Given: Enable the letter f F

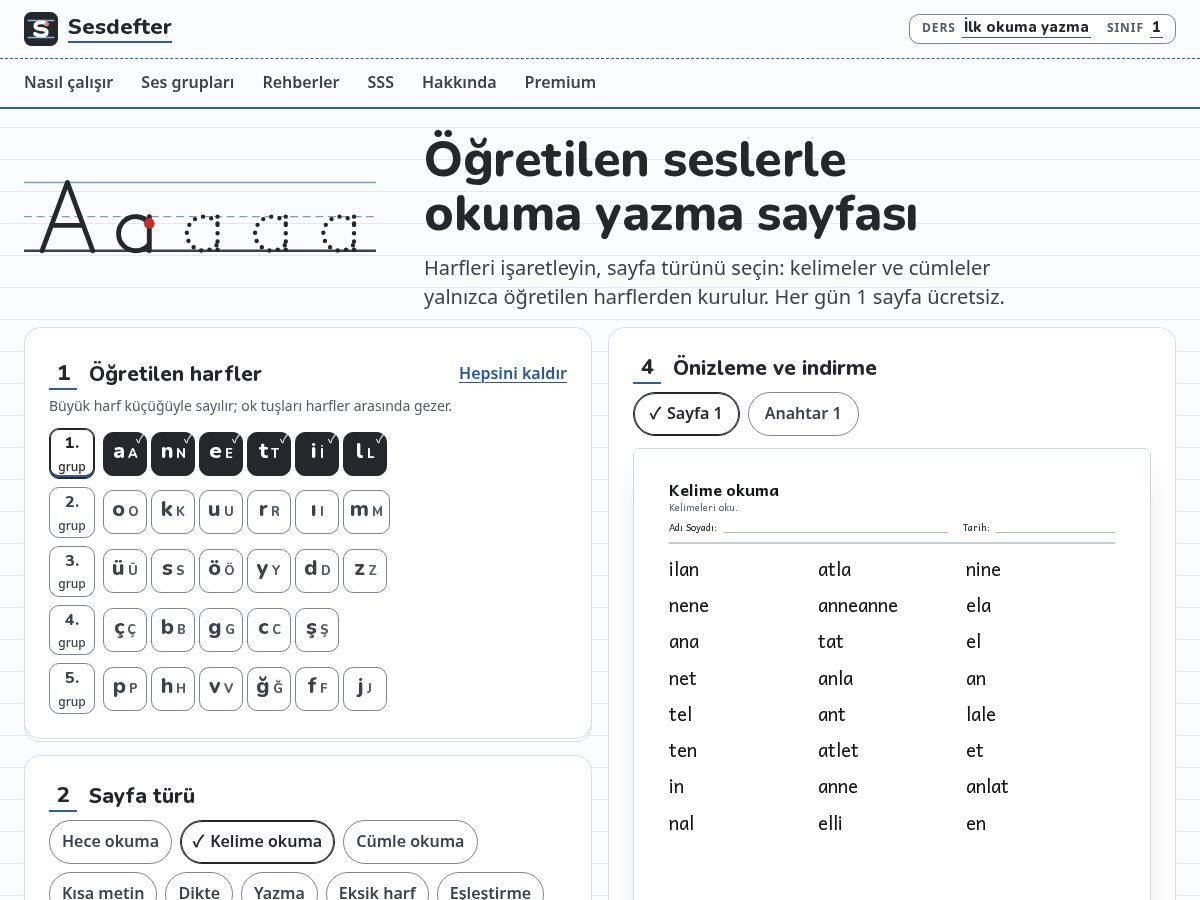Looking at the screenshot, I should (317, 688).
